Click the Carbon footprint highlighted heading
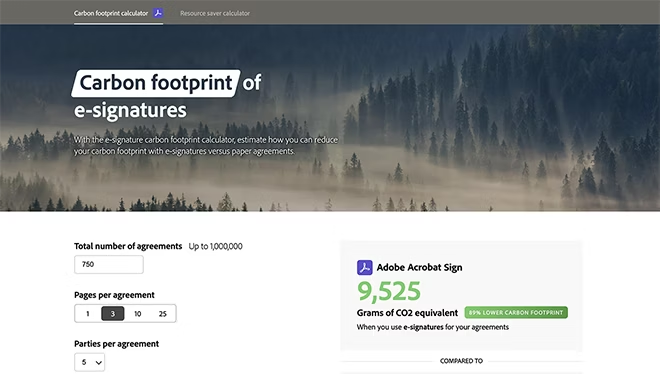660x374 pixels. pos(156,83)
